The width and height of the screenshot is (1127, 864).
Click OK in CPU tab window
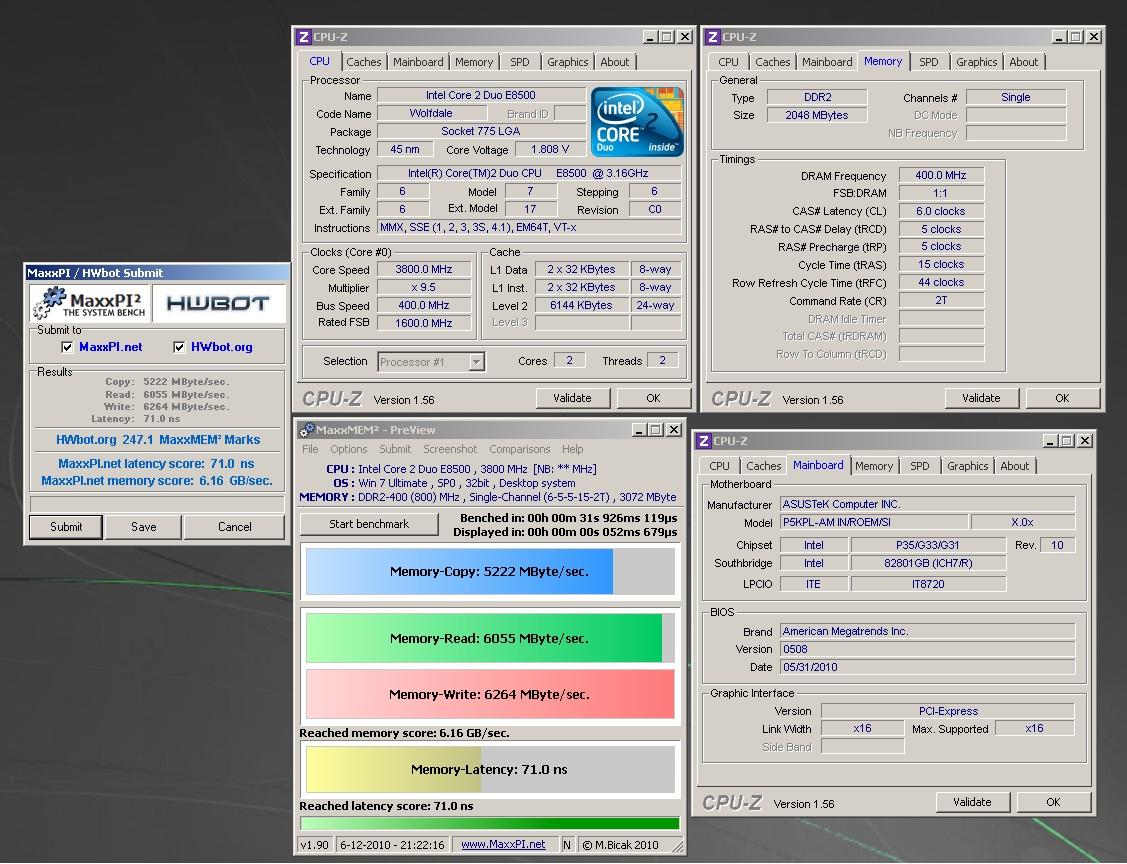(653, 398)
